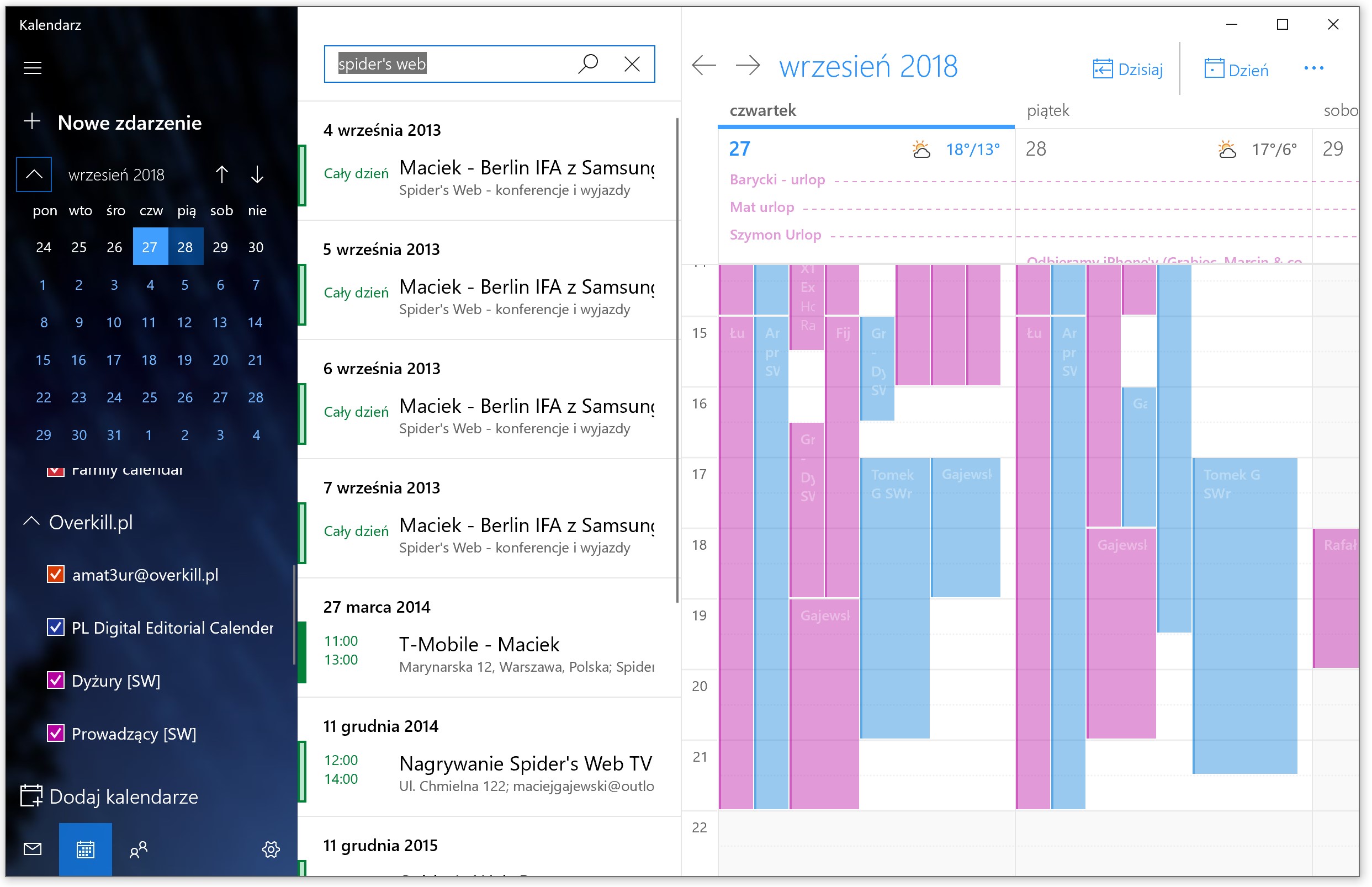
Task: Click Nowe zdarzenie label
Action: pos(130,123)
